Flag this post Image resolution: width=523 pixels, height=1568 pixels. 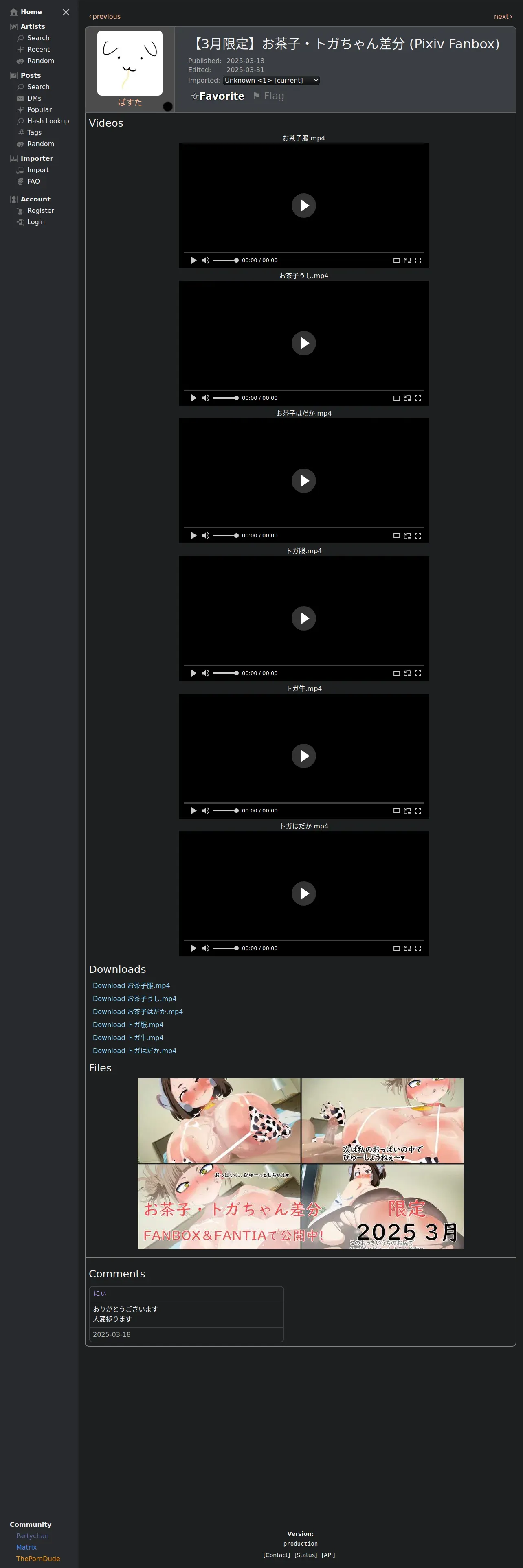click(268, 96)
